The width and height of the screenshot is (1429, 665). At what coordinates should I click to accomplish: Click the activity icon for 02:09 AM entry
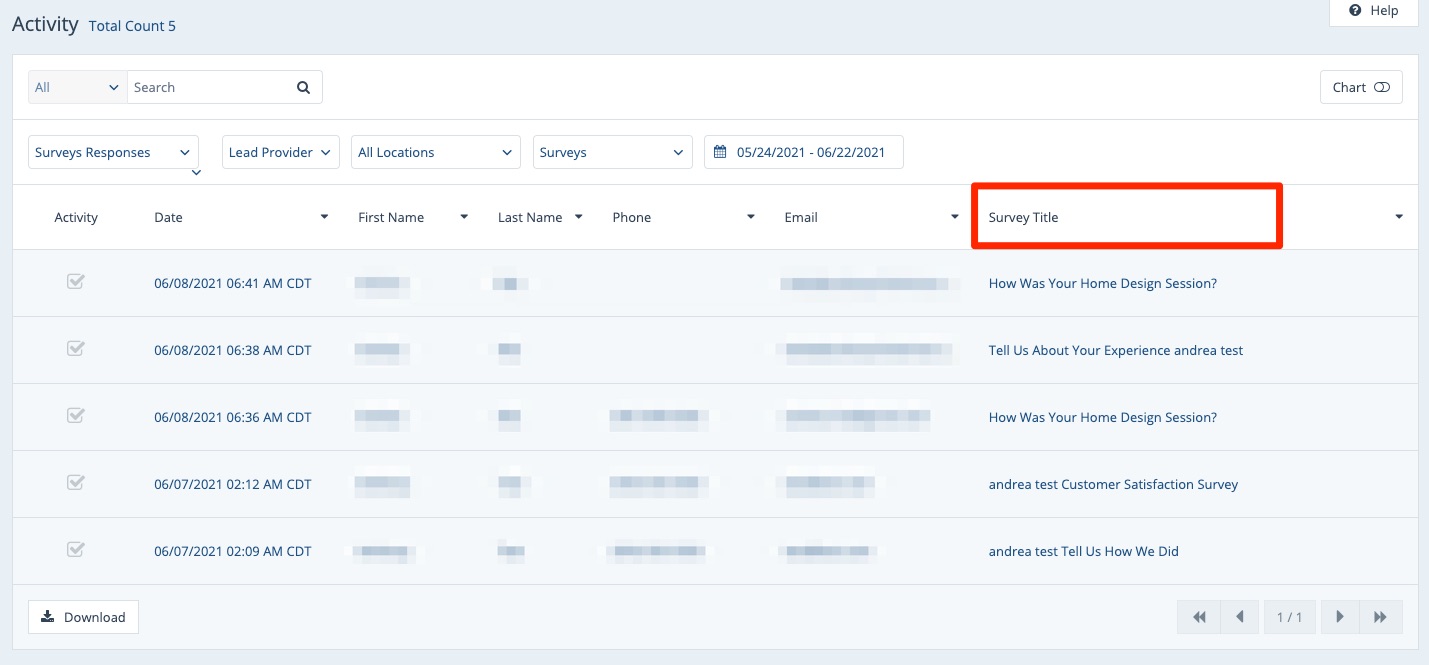(75, 549)
